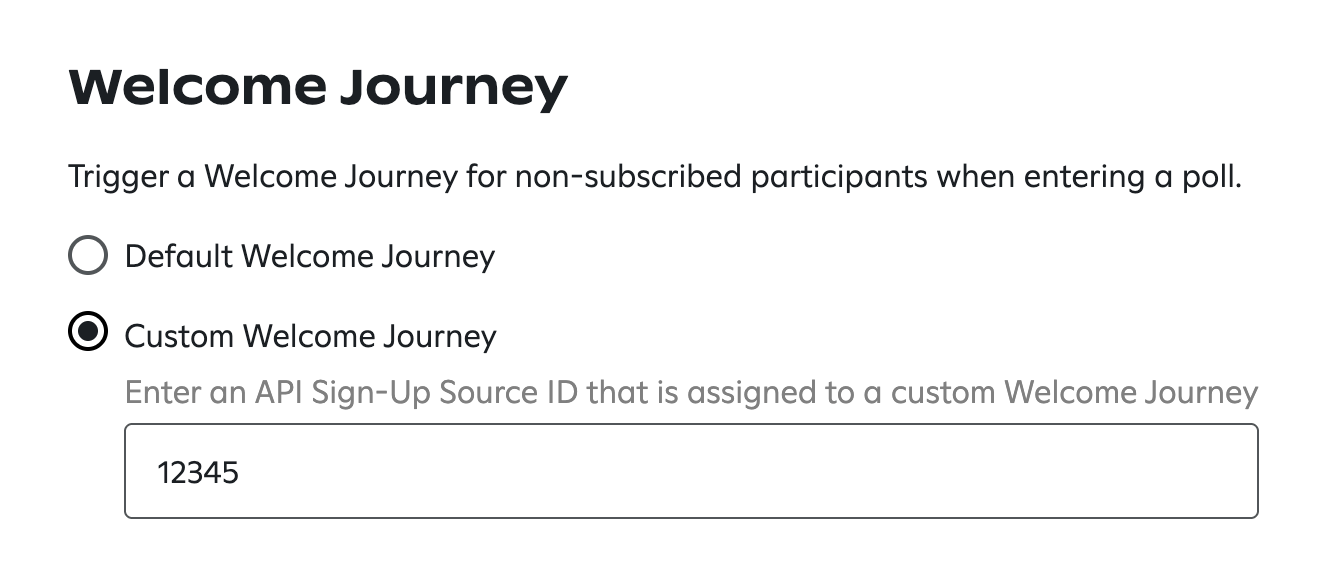Click the 'Welcome Journey' section heading
Image resolution: width=1328 pixels, height=570 pixels.
317,88
